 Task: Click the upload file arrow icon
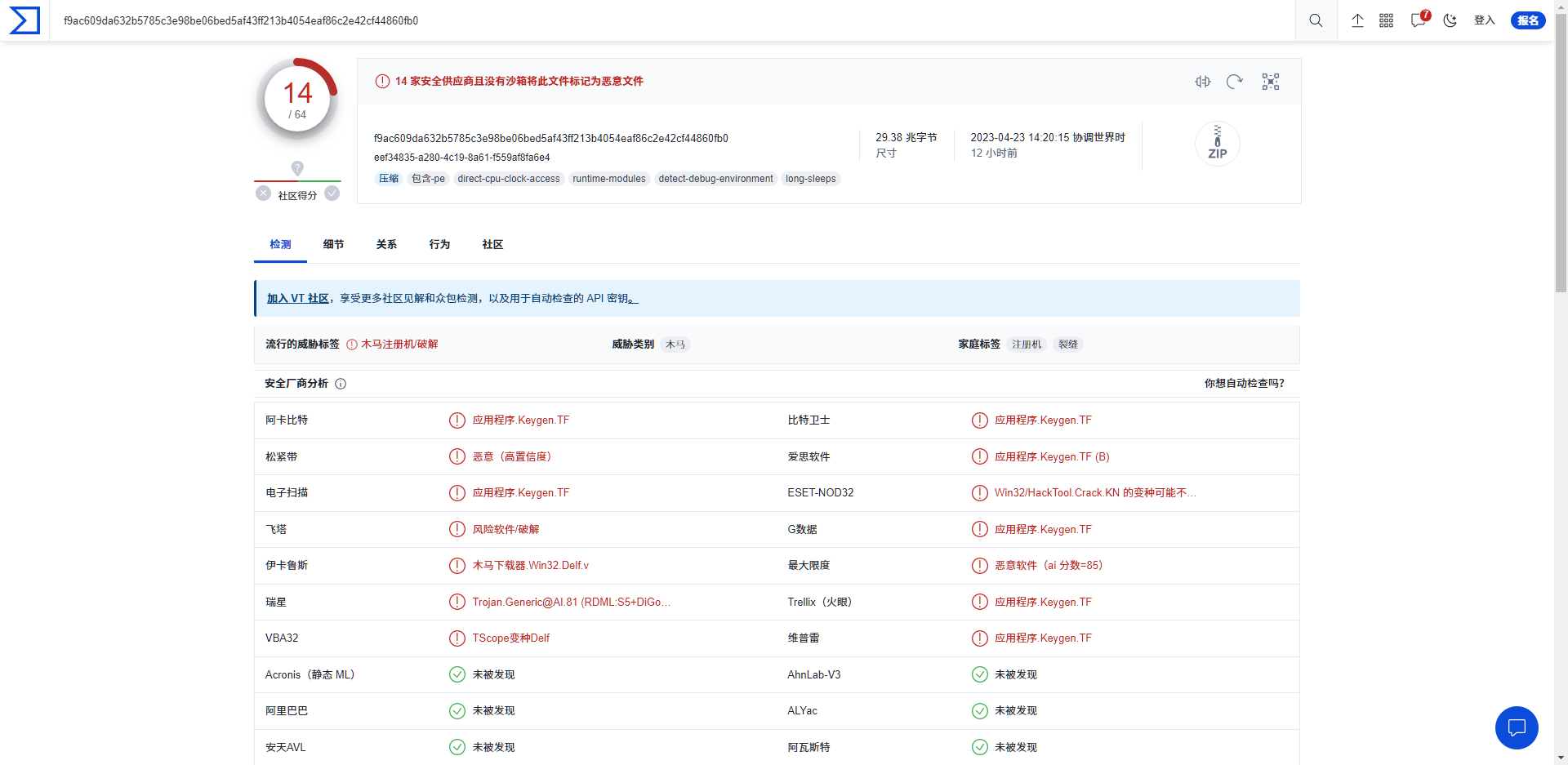[1357, 20]
